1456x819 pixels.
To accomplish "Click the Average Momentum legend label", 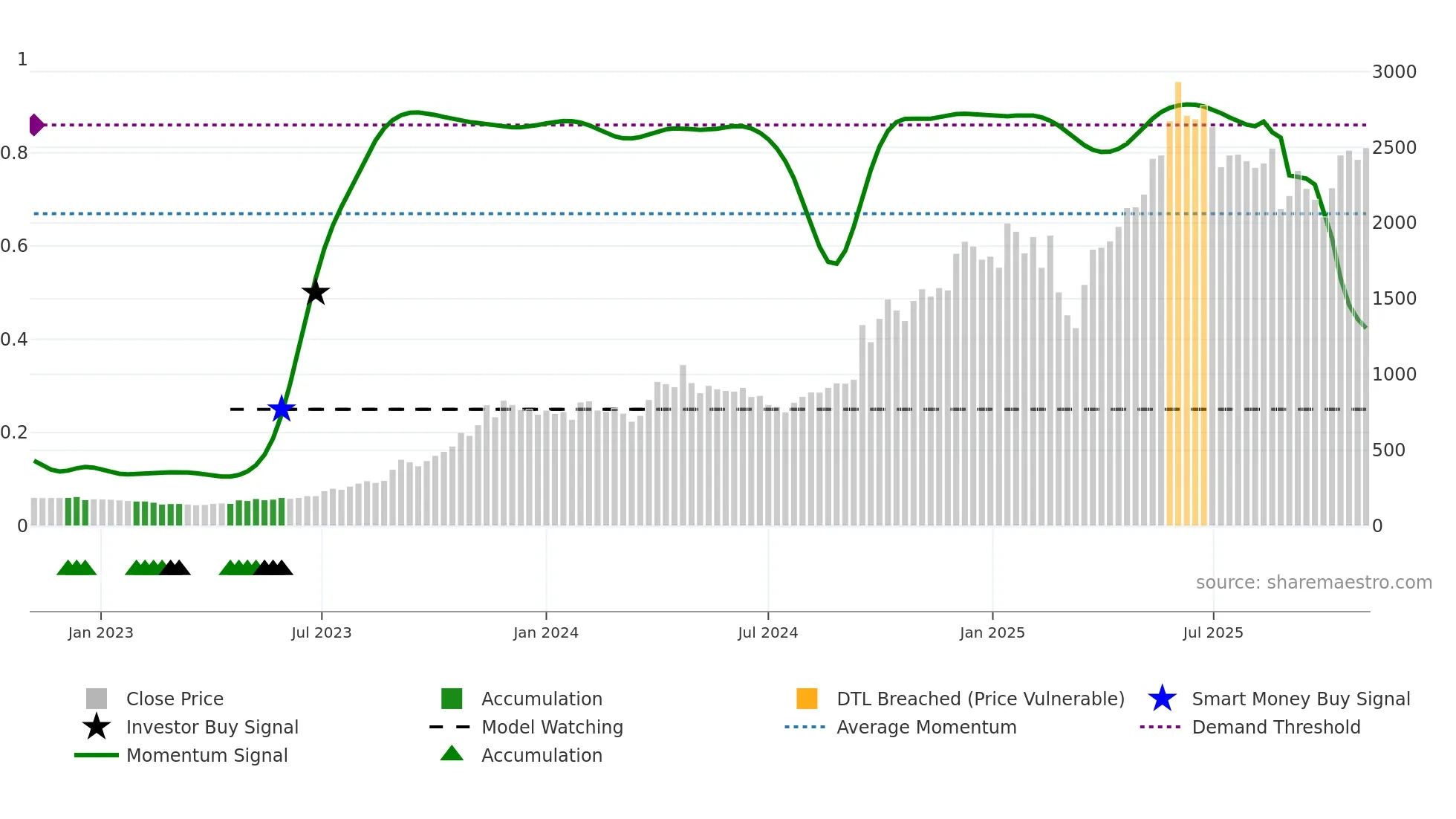I will (x=926, y=727).
